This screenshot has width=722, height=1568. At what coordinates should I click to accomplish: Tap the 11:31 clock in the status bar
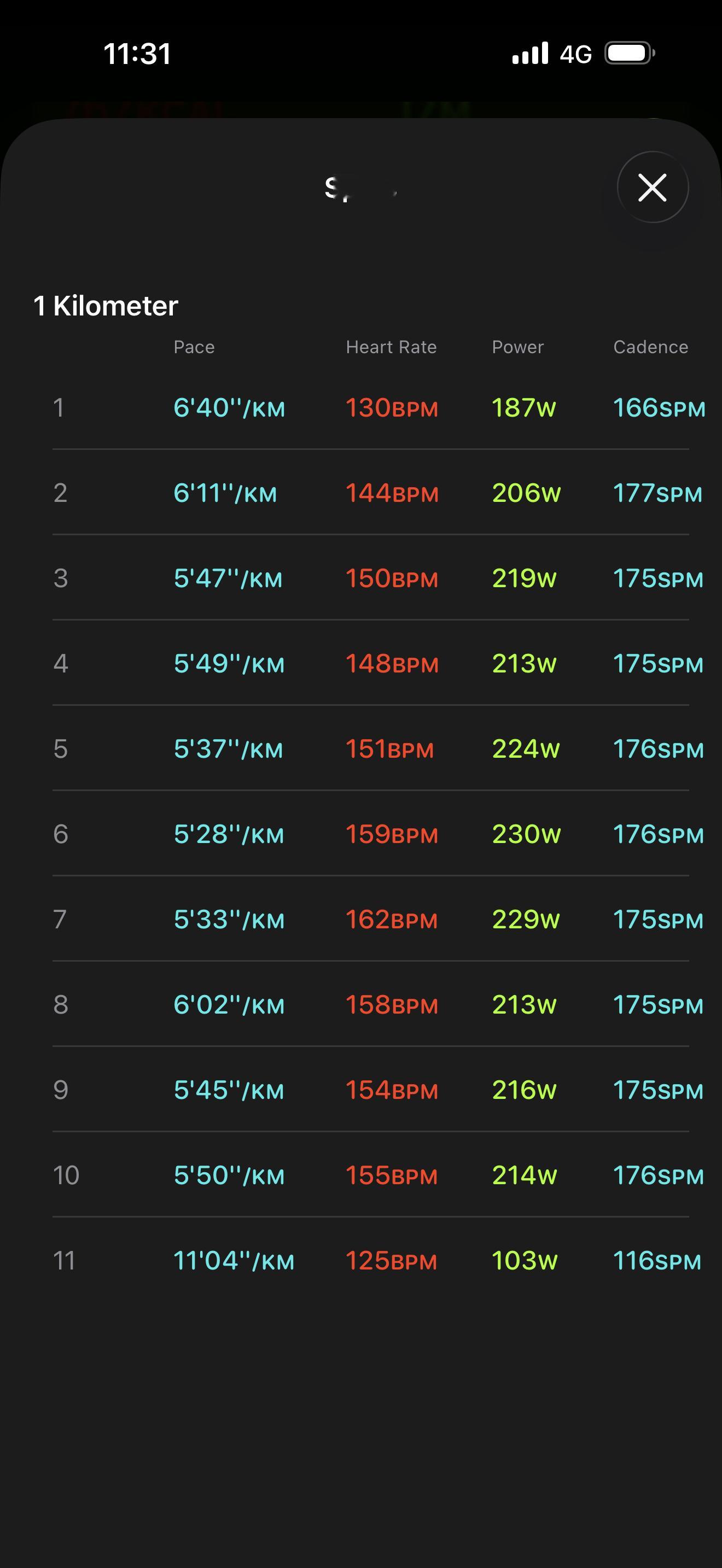click(x=137, y=54)
